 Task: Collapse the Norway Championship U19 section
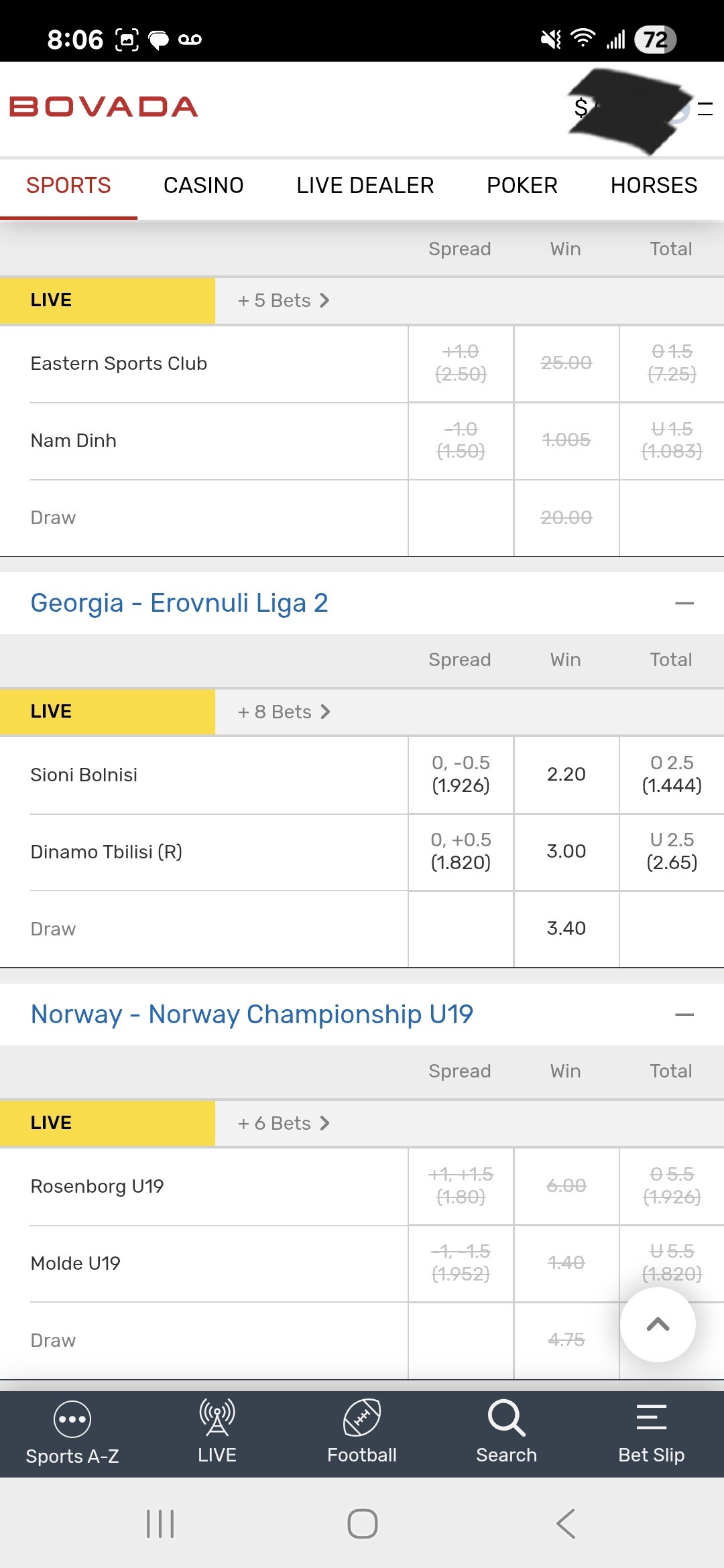684,1015
